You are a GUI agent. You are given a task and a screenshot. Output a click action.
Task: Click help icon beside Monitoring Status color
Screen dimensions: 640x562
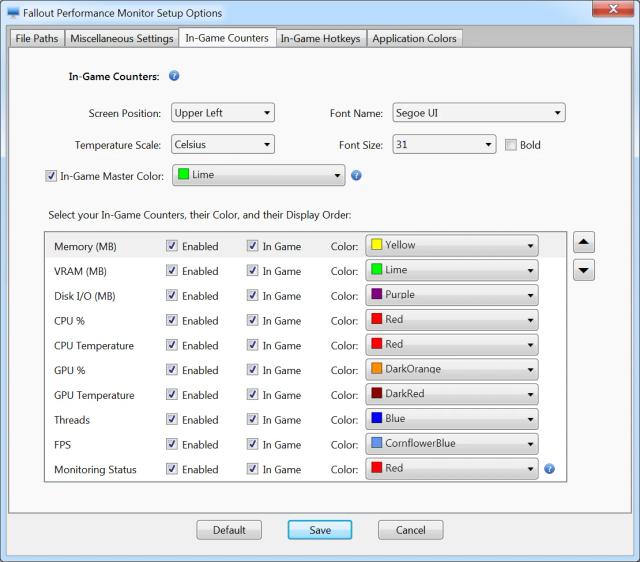[x=549, y=469]
